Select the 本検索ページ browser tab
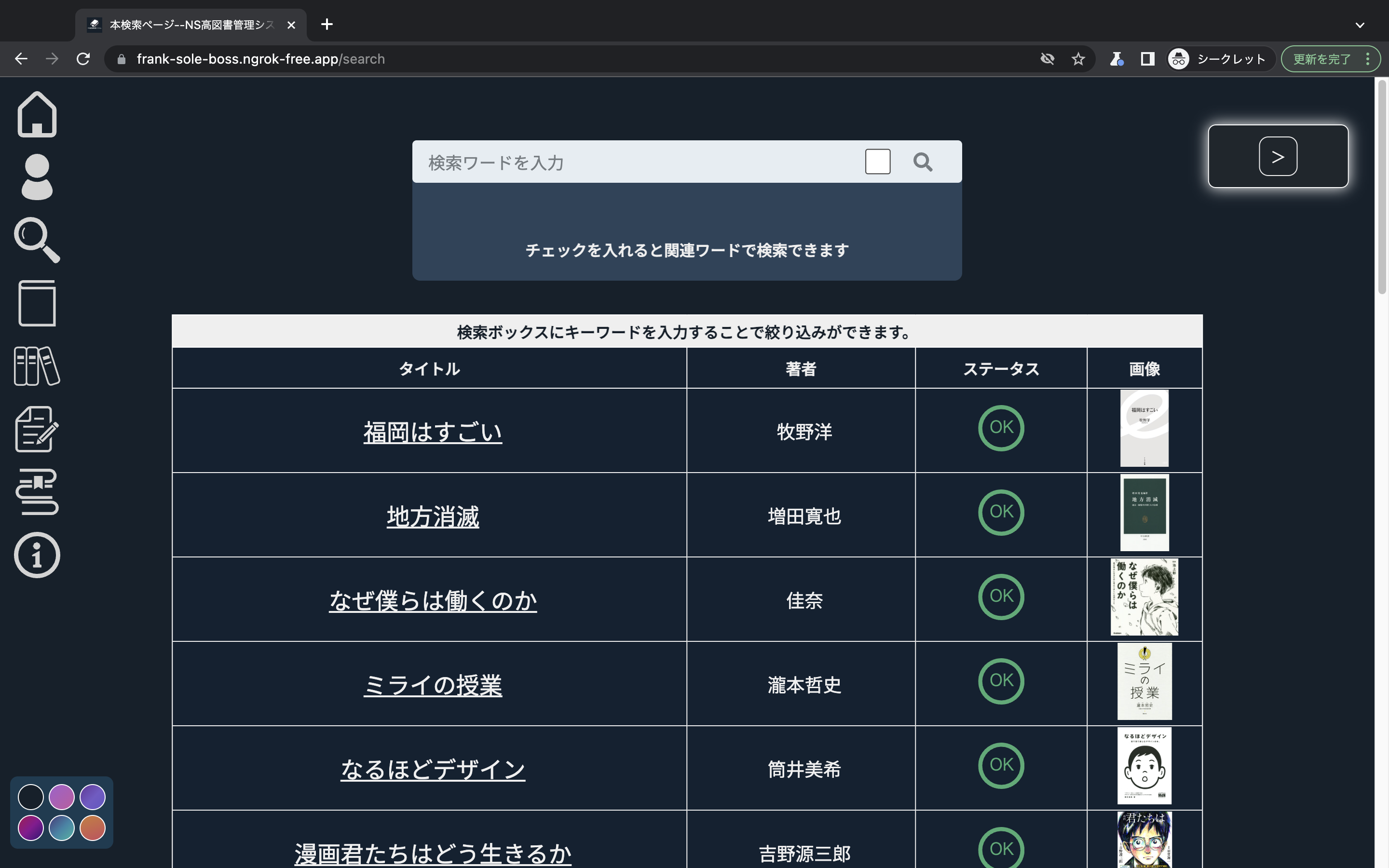 pos(191,25)
